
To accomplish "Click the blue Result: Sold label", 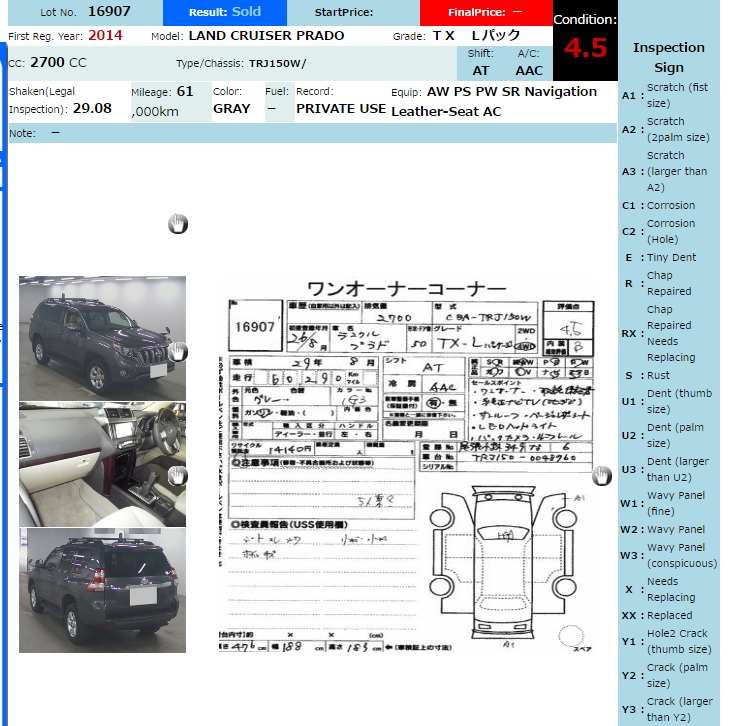I will (224, 12).
